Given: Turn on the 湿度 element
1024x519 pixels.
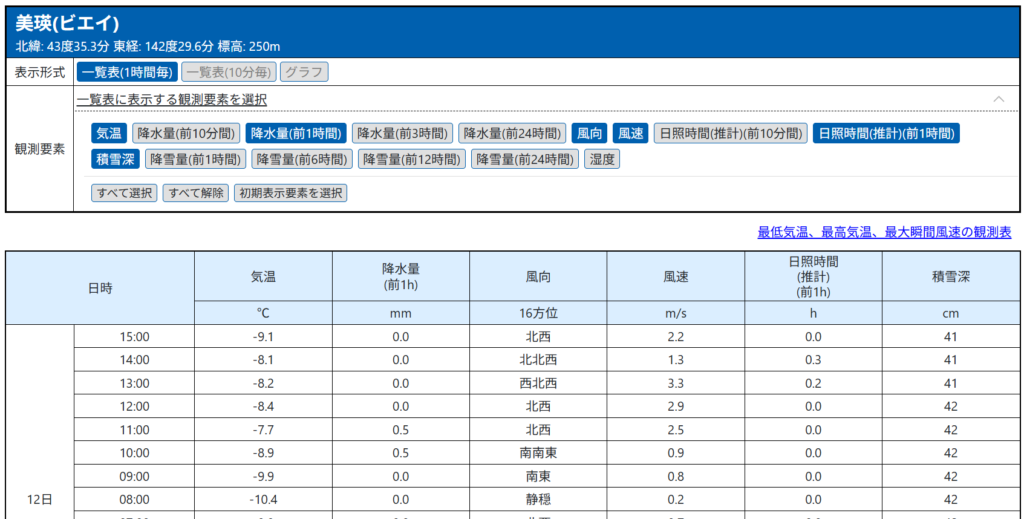Looking at the screenshot, I should click(602, 159).
